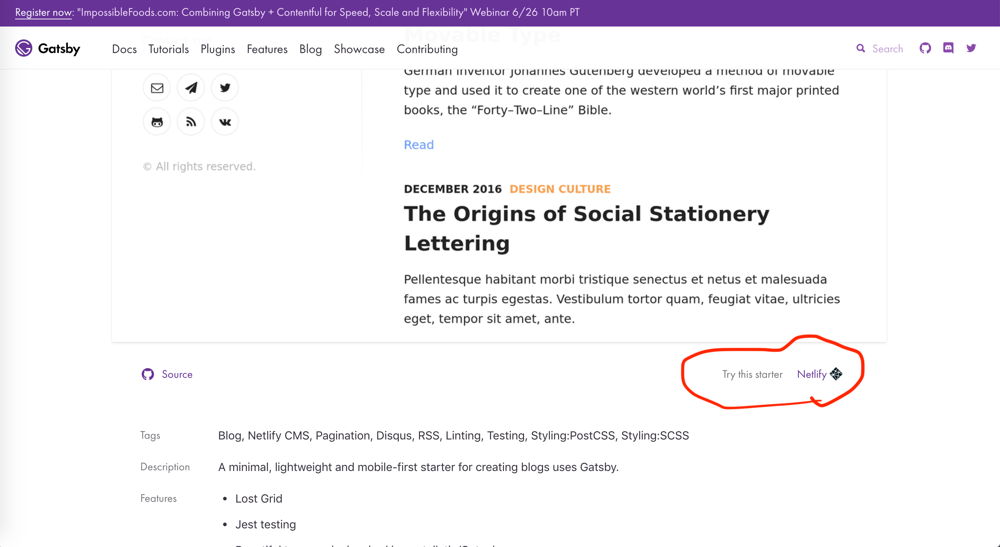
Task: Click the Telegram paper plane icon
Action: (x=191, y=88)
